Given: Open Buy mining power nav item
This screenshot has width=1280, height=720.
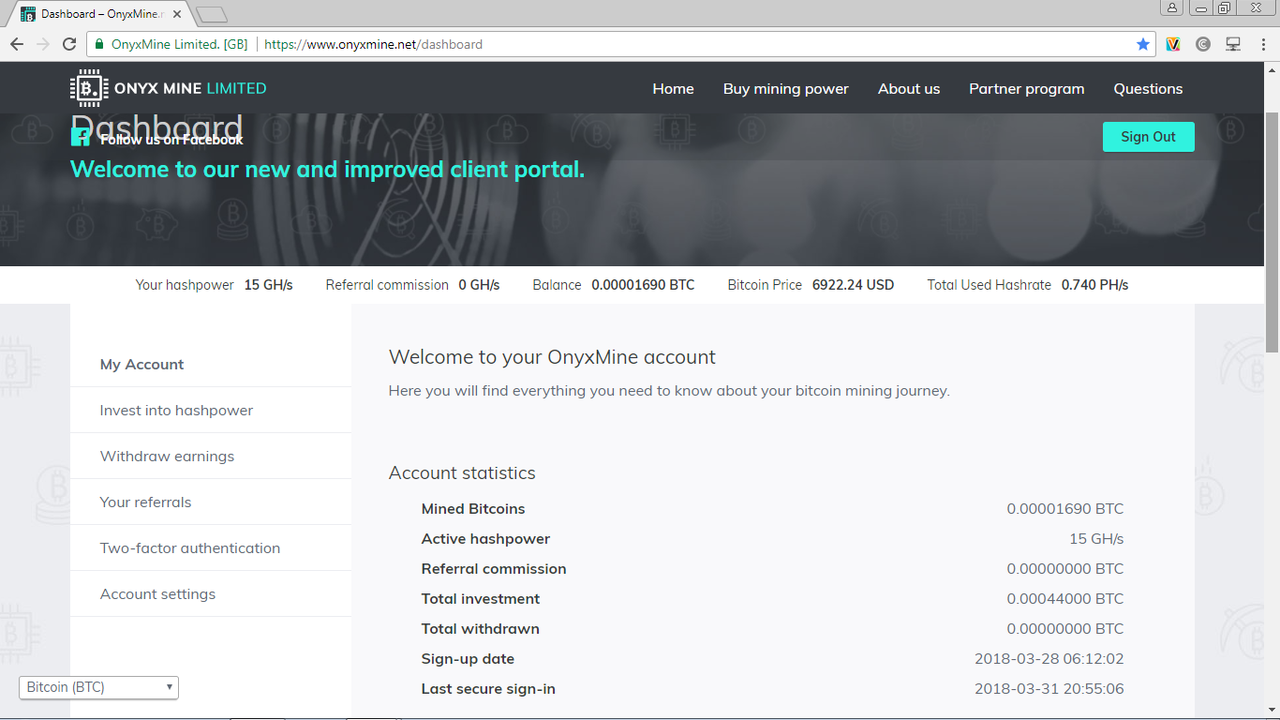Looking at the screenshot, I should coord(786,88).
